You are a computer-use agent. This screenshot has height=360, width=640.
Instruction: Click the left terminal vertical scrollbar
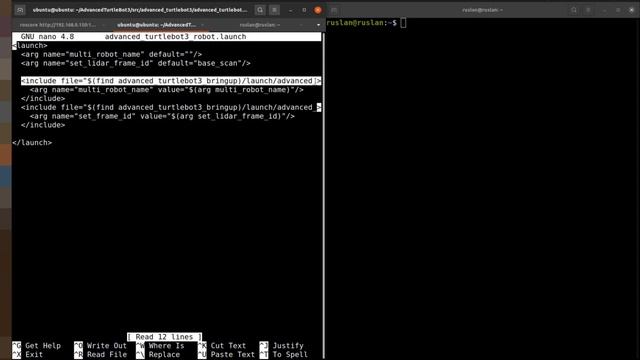[324, 196]
